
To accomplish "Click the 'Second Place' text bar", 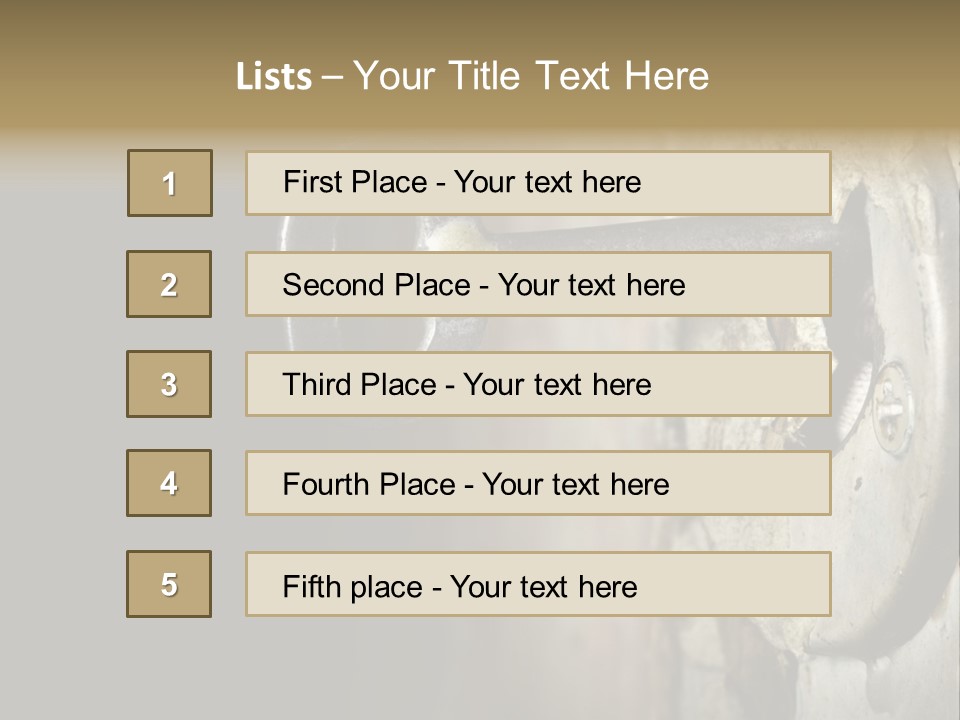I will (x=538, y=284).
